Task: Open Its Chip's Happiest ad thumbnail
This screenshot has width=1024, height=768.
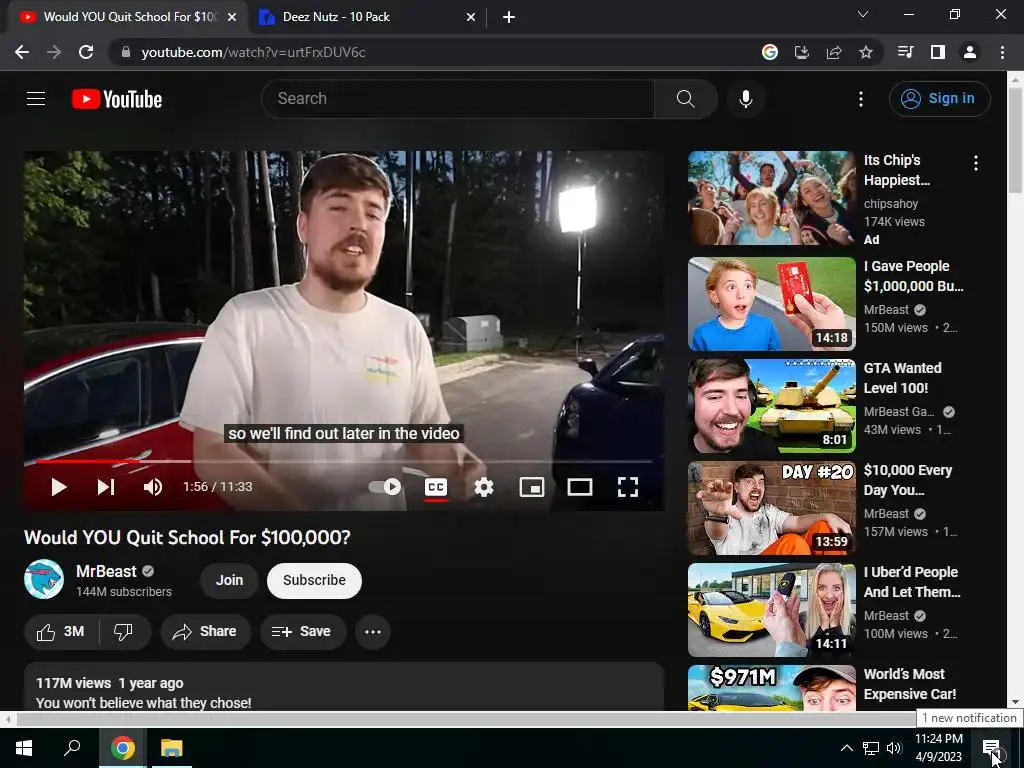Action: 771,198
